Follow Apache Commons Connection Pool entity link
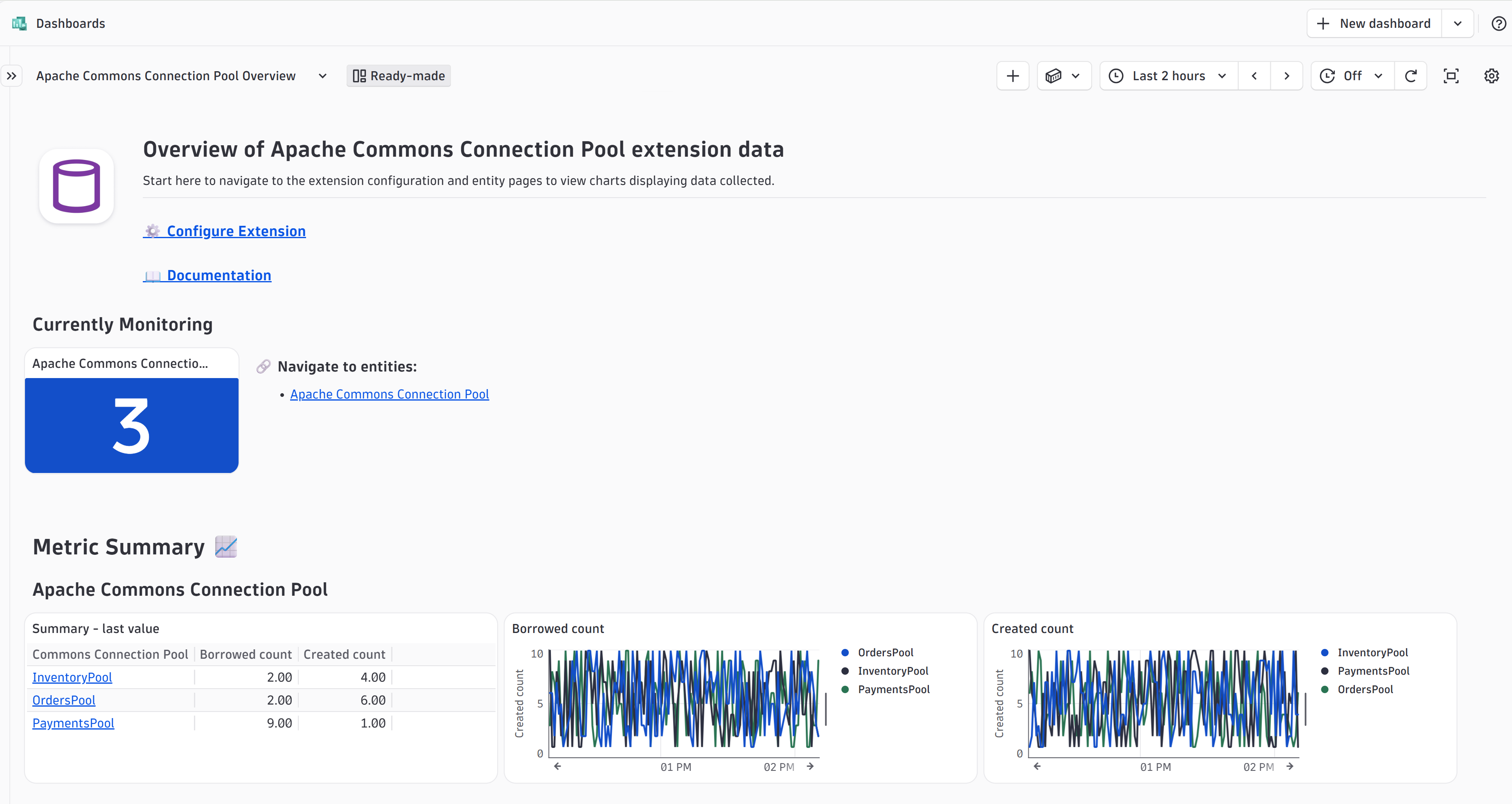This screenshot has height=804, width=1512. pos(389,394)
